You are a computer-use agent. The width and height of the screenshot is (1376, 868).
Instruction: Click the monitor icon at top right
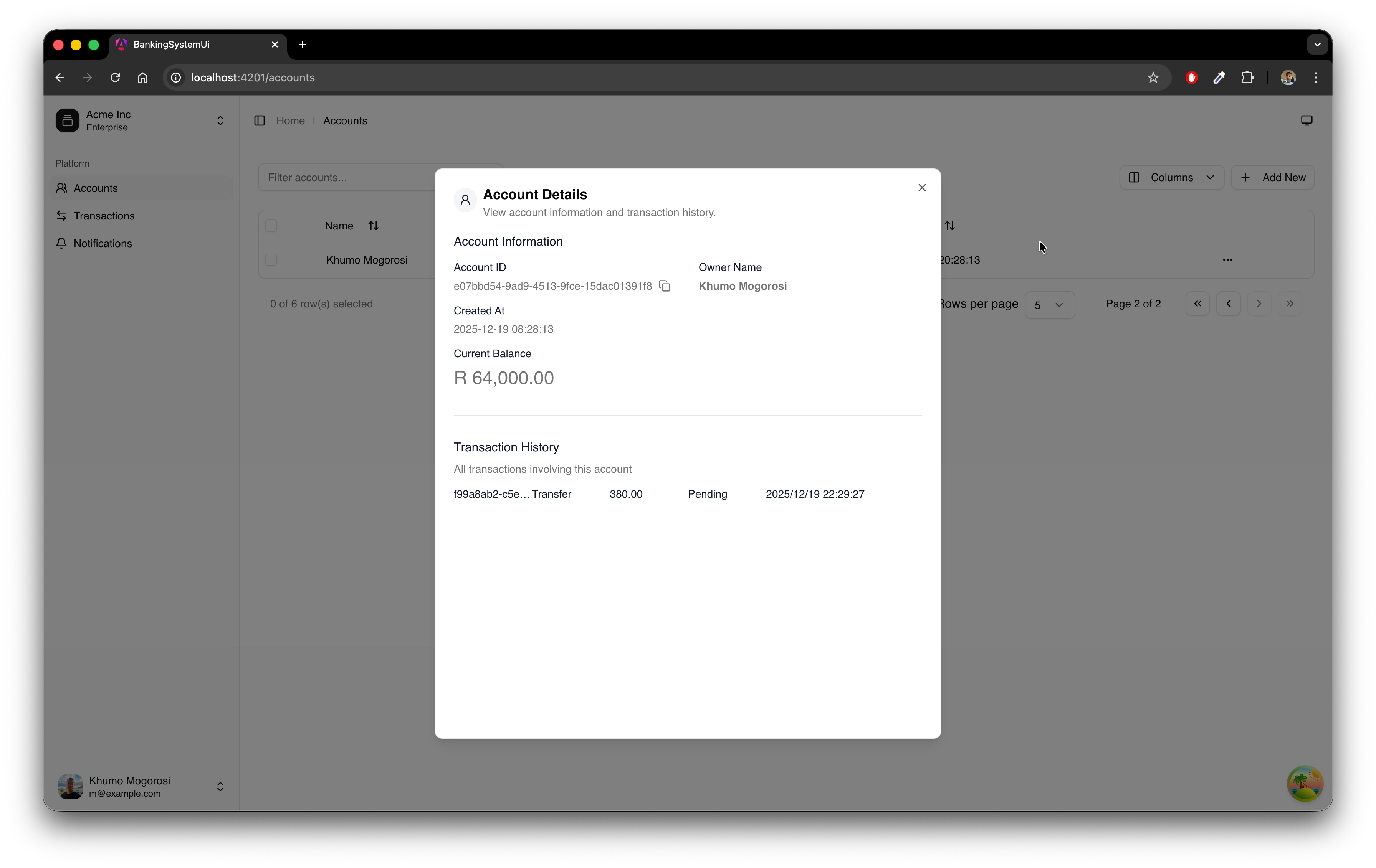pos(1306,120)
